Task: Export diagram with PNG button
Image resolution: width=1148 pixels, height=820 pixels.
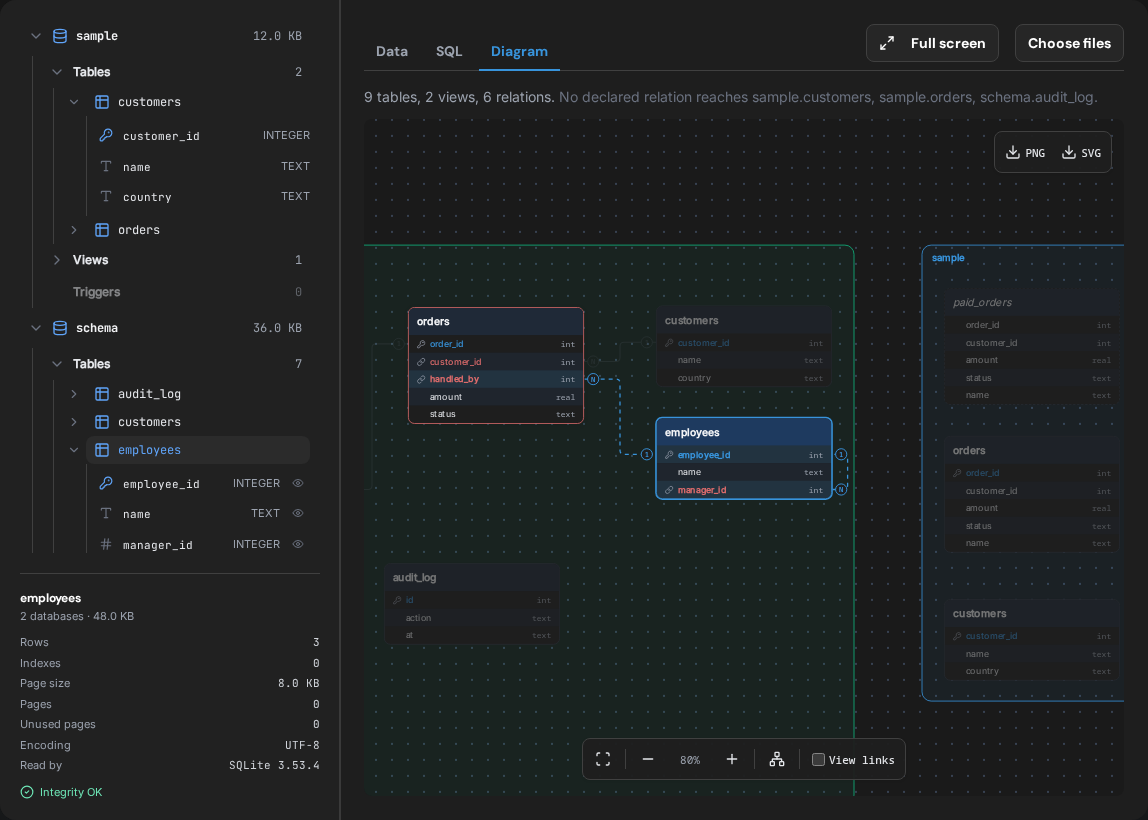Action: tap(1025, 152)
